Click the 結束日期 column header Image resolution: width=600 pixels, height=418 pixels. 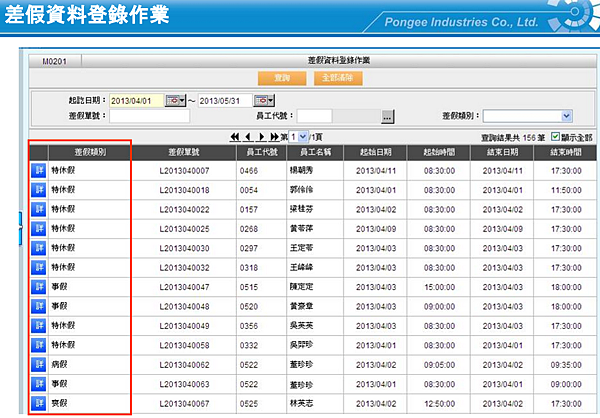(x=502, y=152)
